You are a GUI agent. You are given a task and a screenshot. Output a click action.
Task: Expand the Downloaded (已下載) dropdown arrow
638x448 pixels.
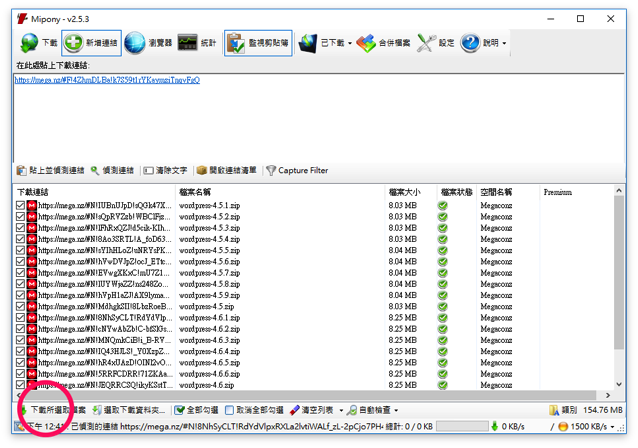(350, 44)
